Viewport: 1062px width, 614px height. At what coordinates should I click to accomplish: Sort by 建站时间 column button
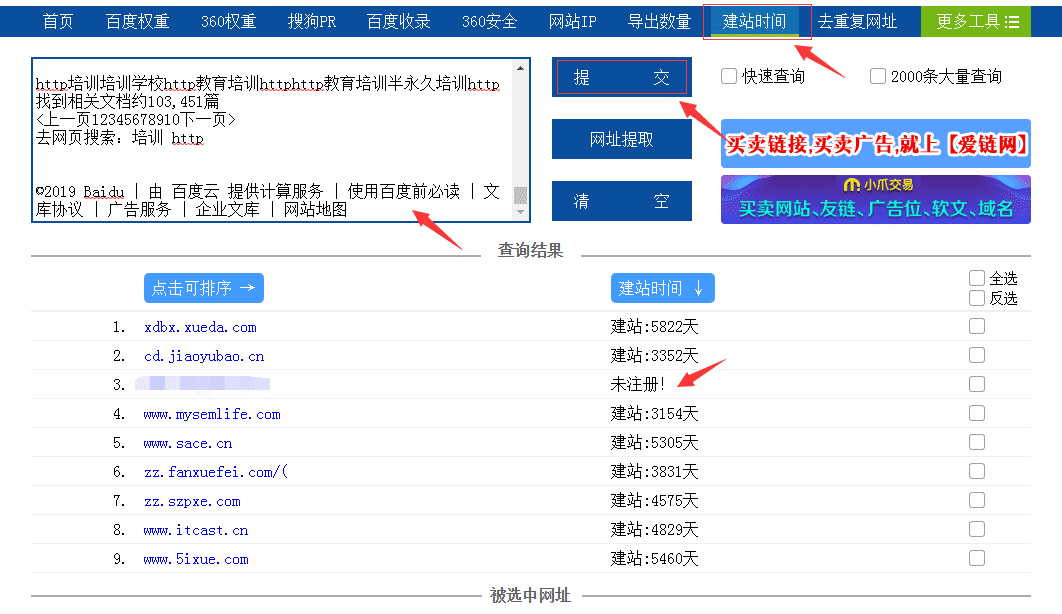click(662, 288)
